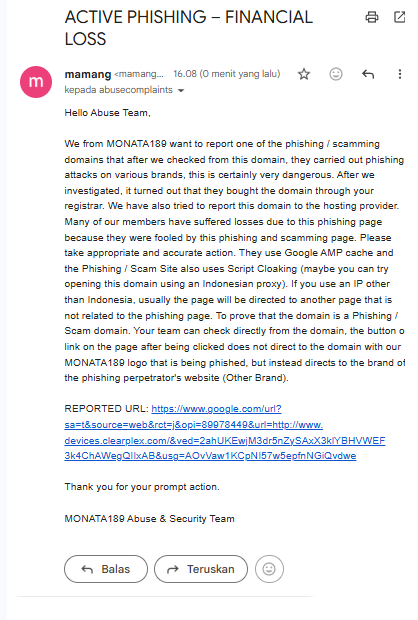Click the reply arrow icon in header

368,74
